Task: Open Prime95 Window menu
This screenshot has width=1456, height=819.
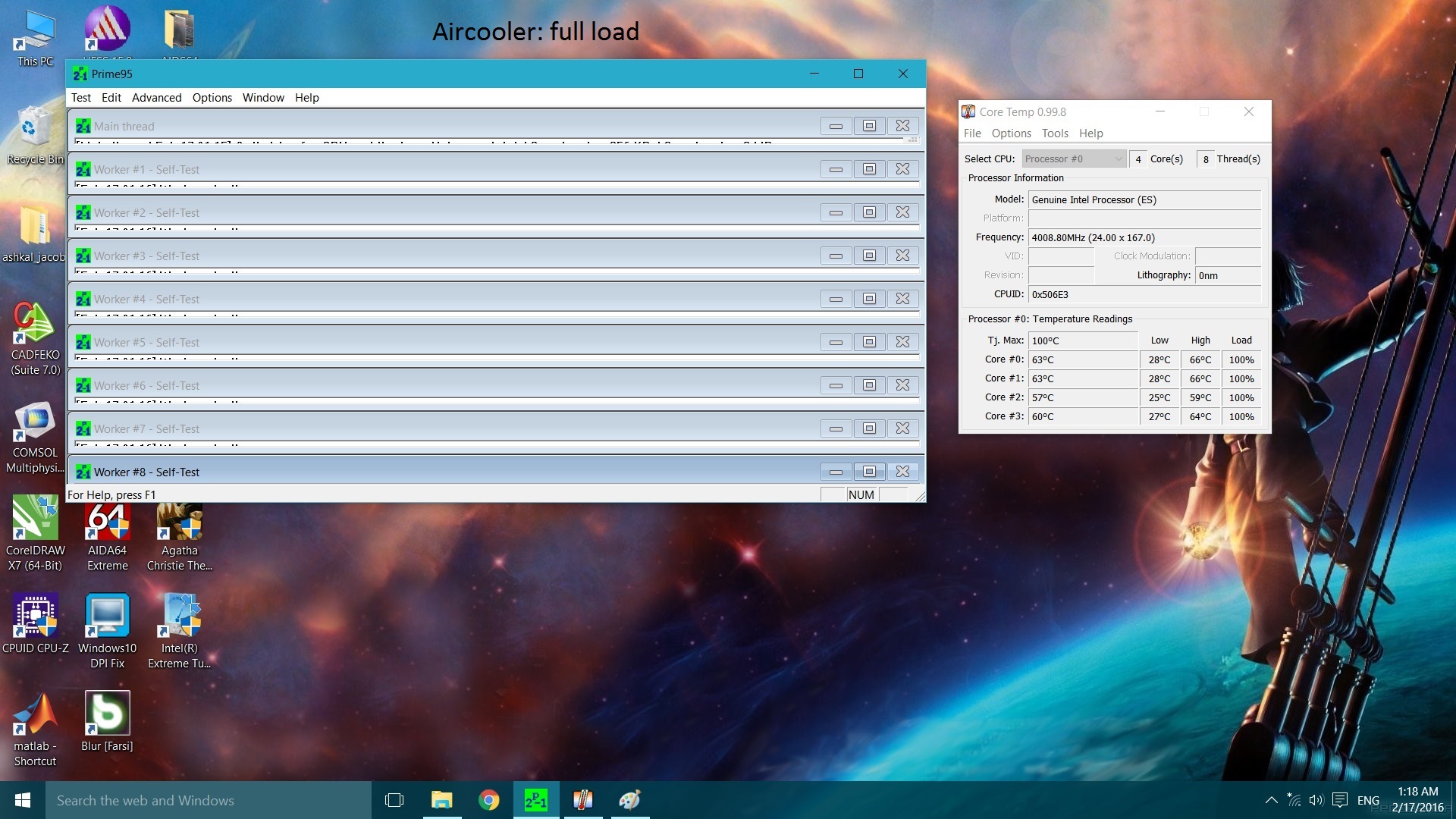Action: 263,97
